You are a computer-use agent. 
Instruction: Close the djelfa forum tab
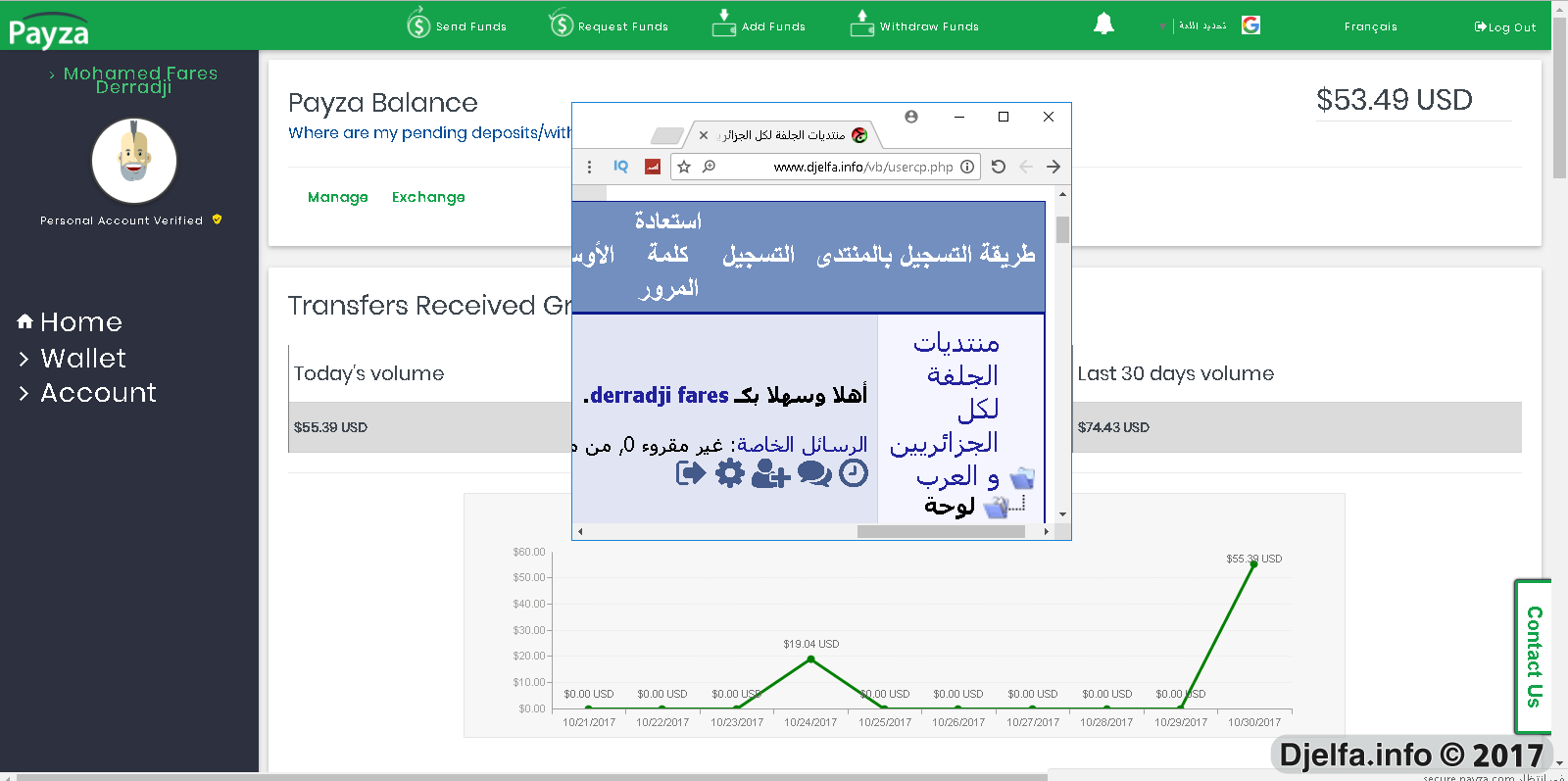point(704,135)
